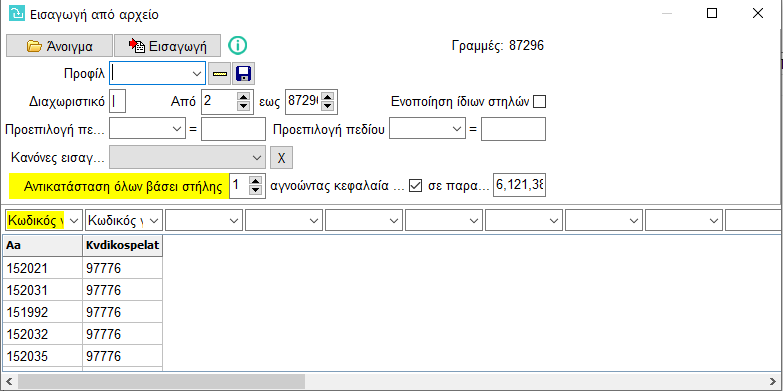Screen dimensions: 783x391
Task: Click the Διαχωριστικό separator field
Action: (x=117, y=102)
